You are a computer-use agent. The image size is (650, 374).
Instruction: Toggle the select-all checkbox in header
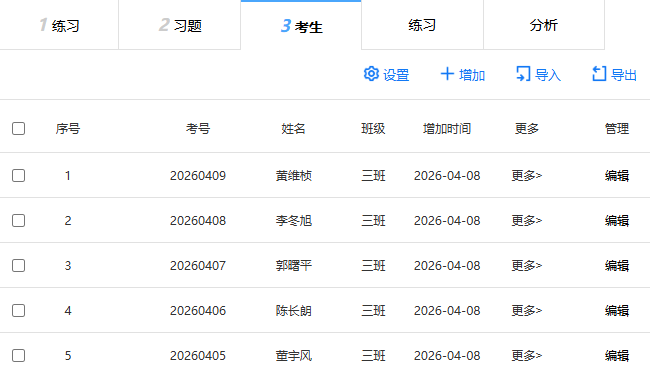click(18, 129)
